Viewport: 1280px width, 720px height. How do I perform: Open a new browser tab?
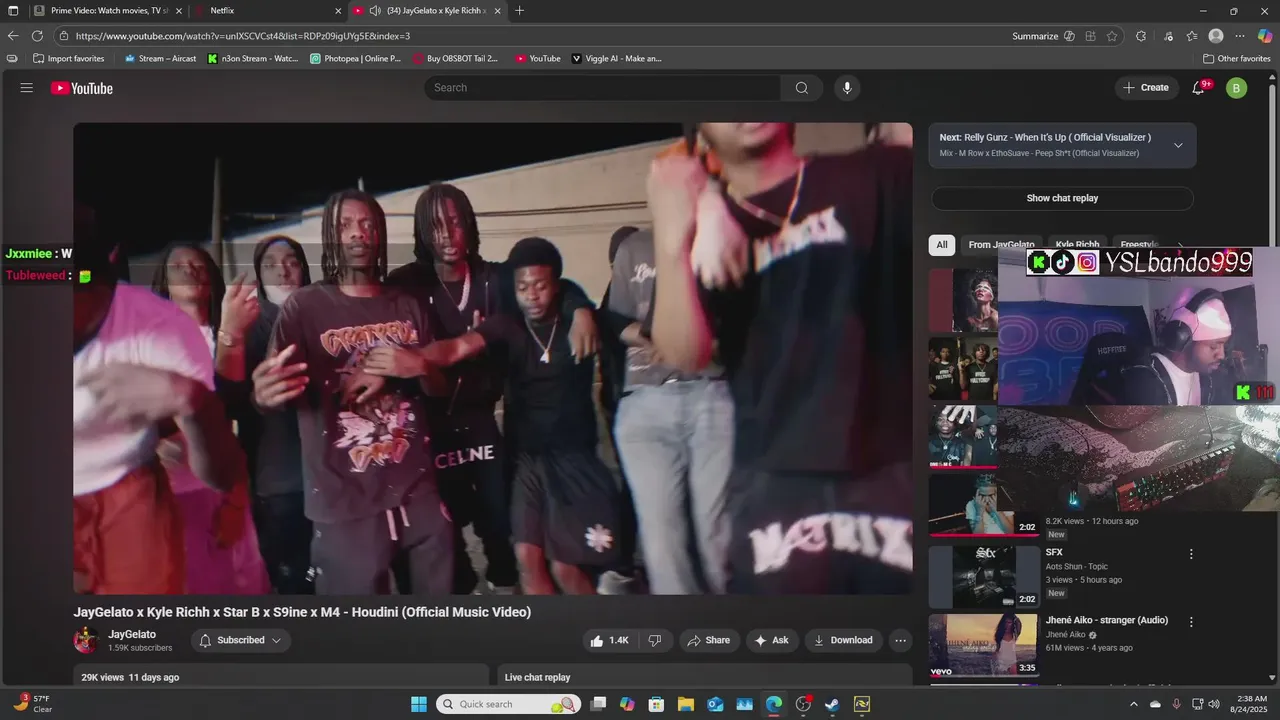click(519, 11)
